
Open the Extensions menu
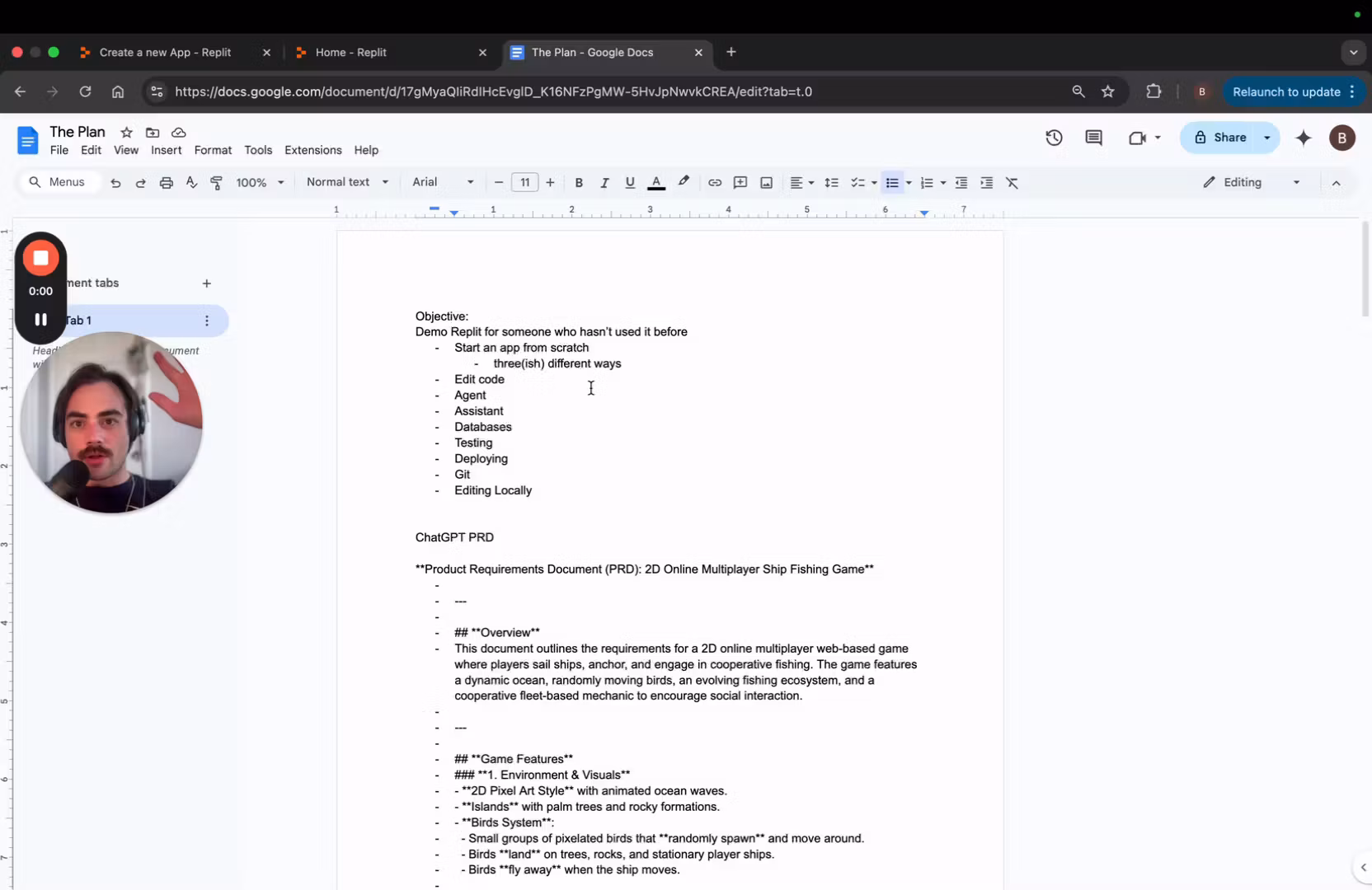tap(312, 150)
